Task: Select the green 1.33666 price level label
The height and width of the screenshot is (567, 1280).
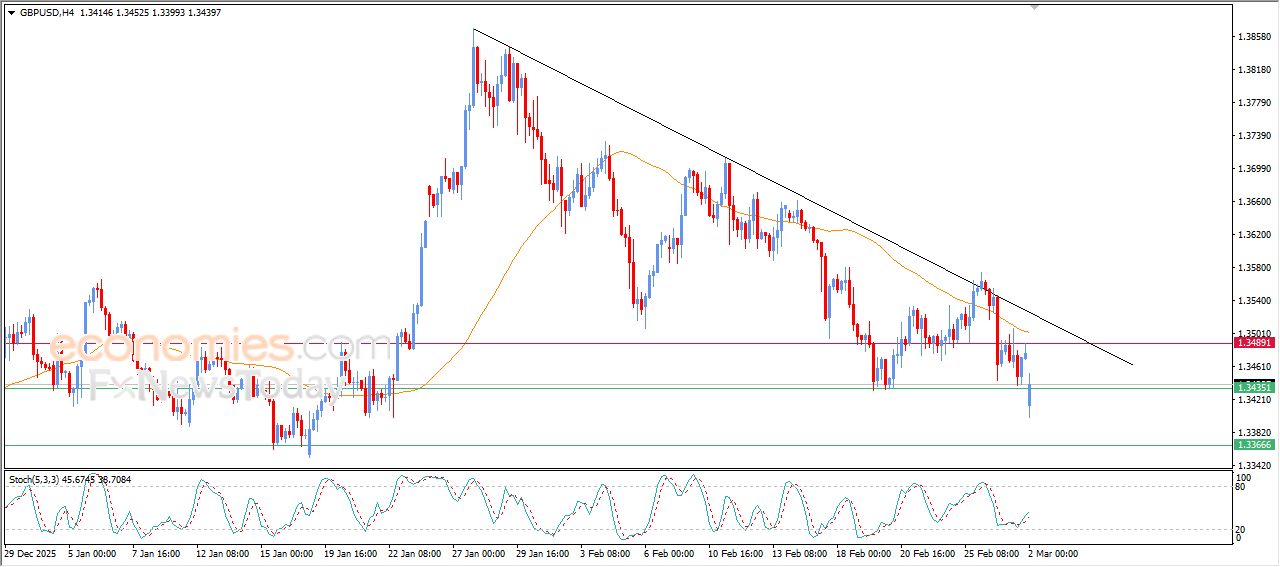Action: (1253, 445)
